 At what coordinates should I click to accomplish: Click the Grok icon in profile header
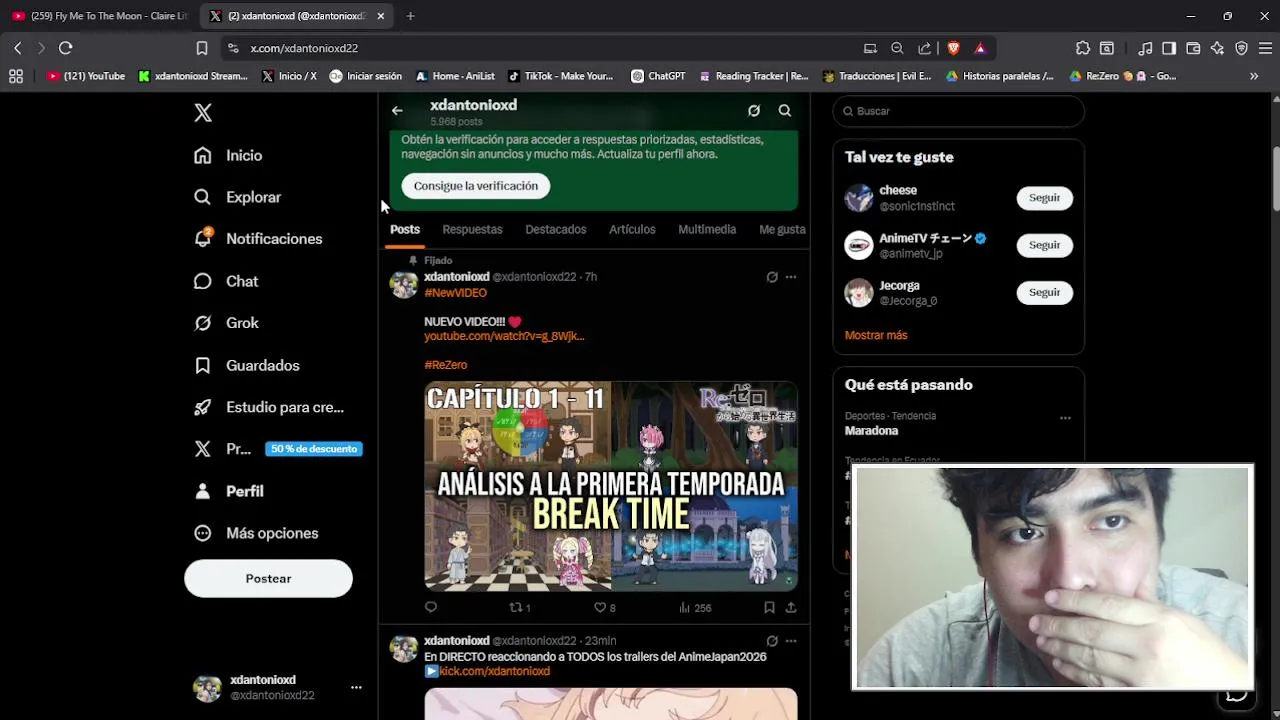pyautogui.click(x=754, y=111)
